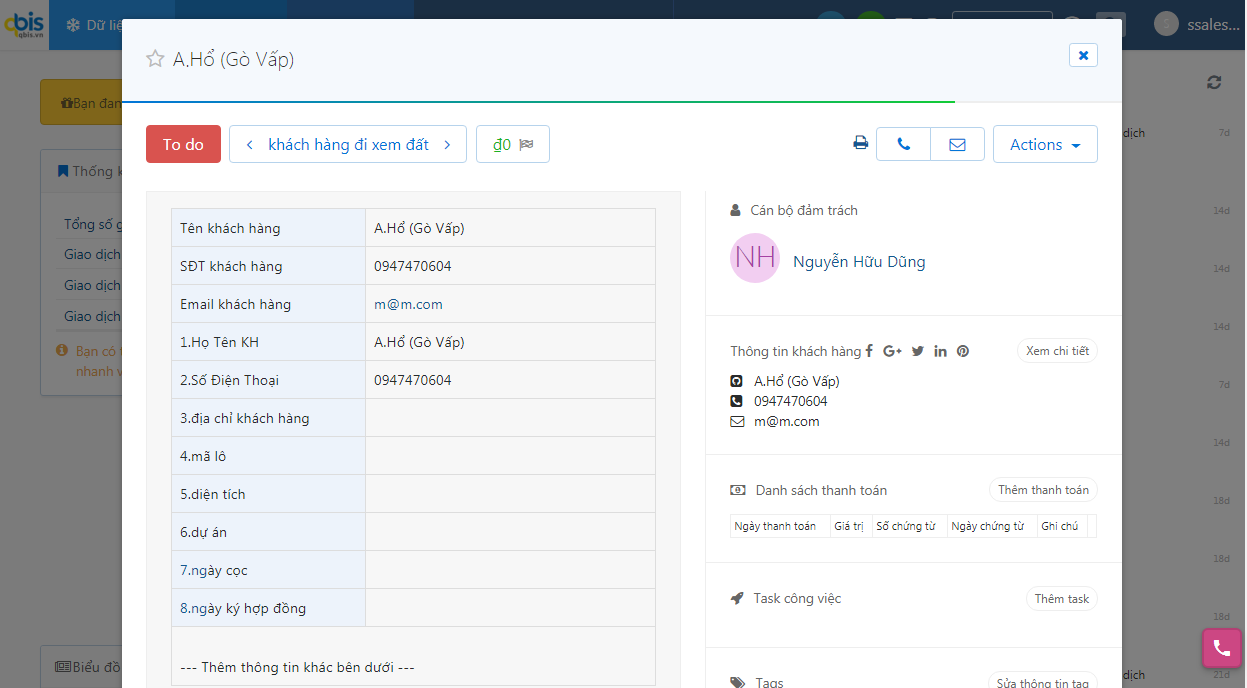Click the pink floating call button
Image resolution: width=1247 pixels, height=688 pixels.
1221,647
